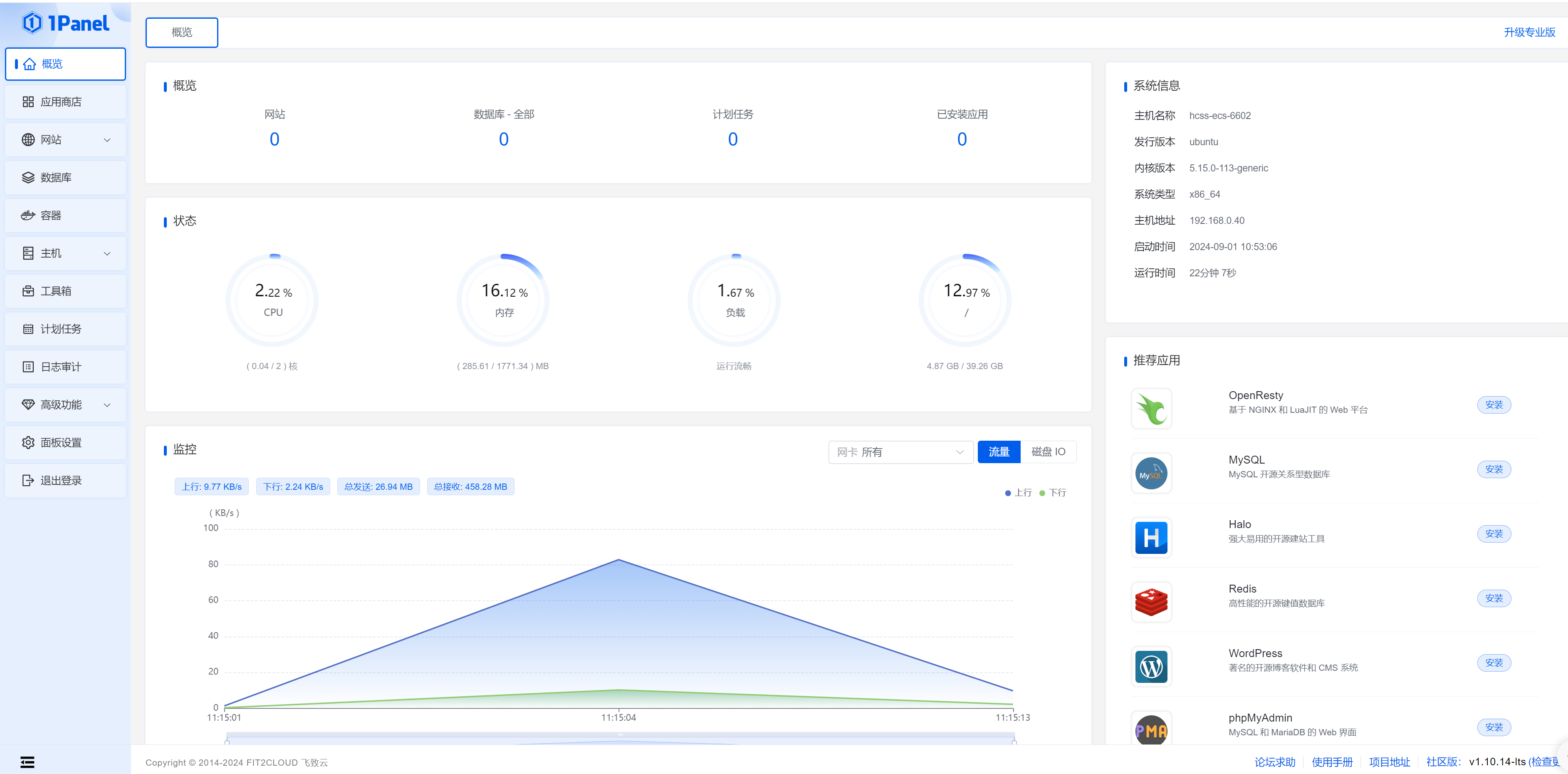Viewport: 1568px width, 774px height.
Task: Click the 网站 count value
Action: pos(275,139)
